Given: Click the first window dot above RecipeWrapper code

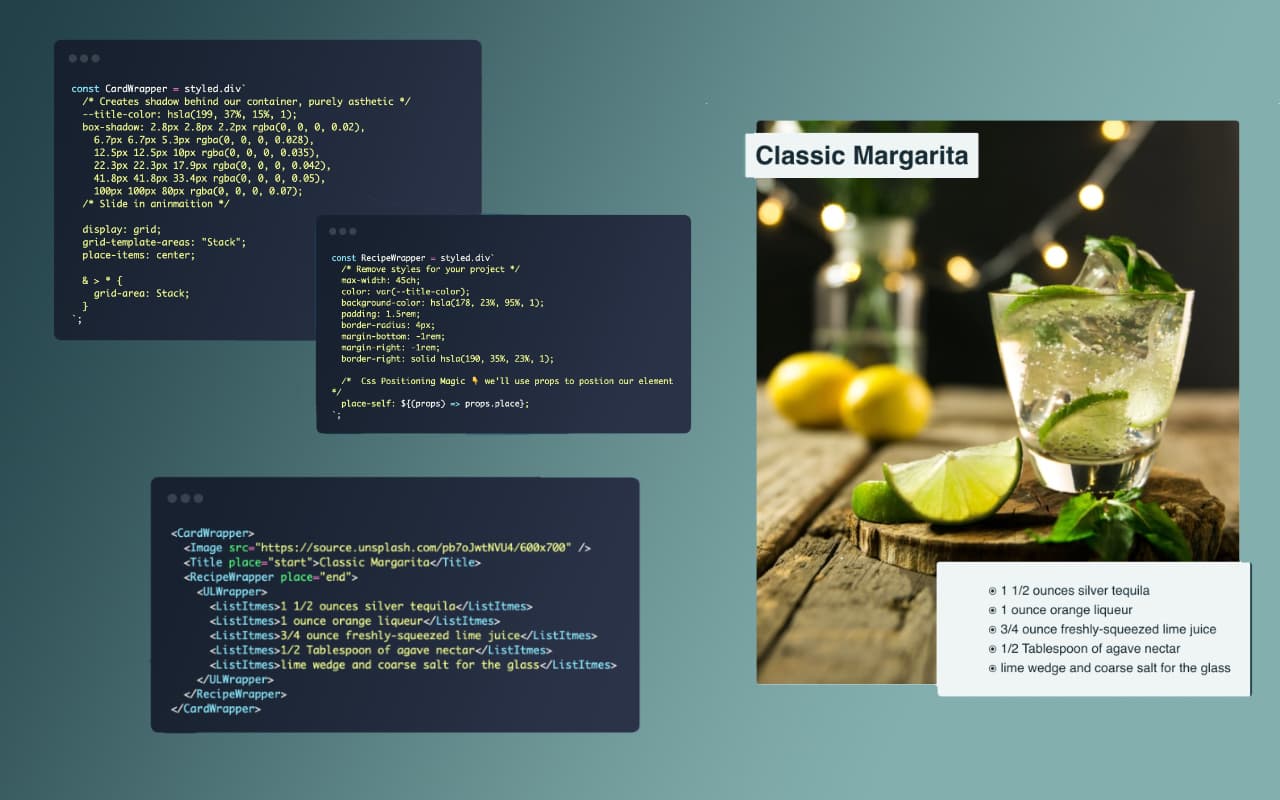Looking at the screenshot, I should [332, 232].
